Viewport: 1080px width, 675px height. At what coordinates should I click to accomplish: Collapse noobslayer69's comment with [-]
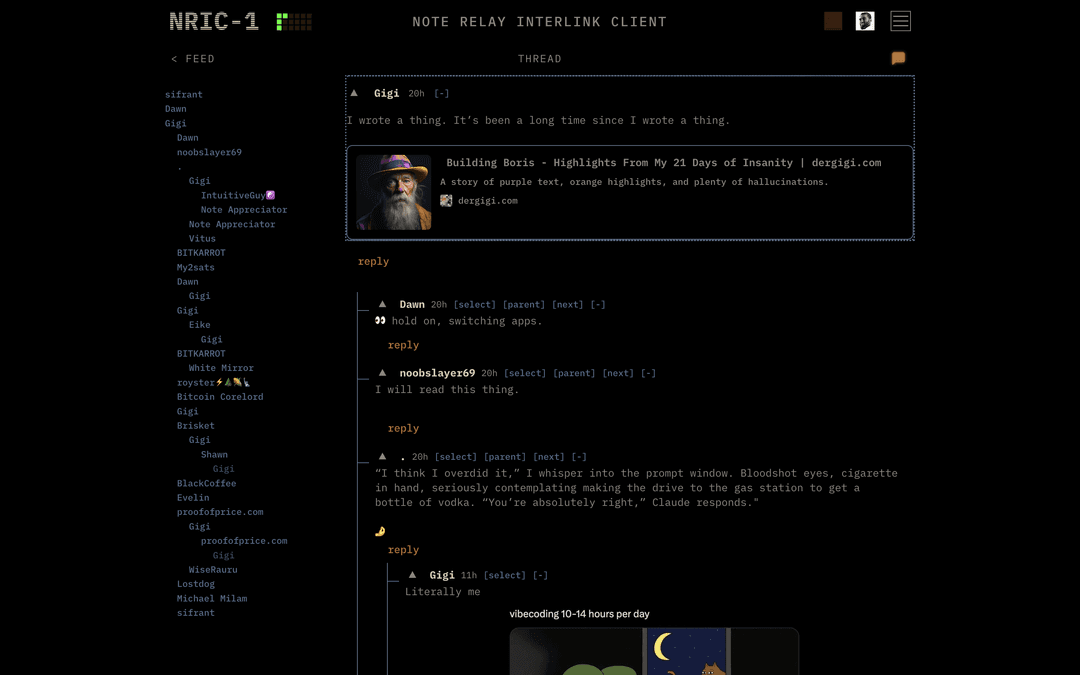648,374
